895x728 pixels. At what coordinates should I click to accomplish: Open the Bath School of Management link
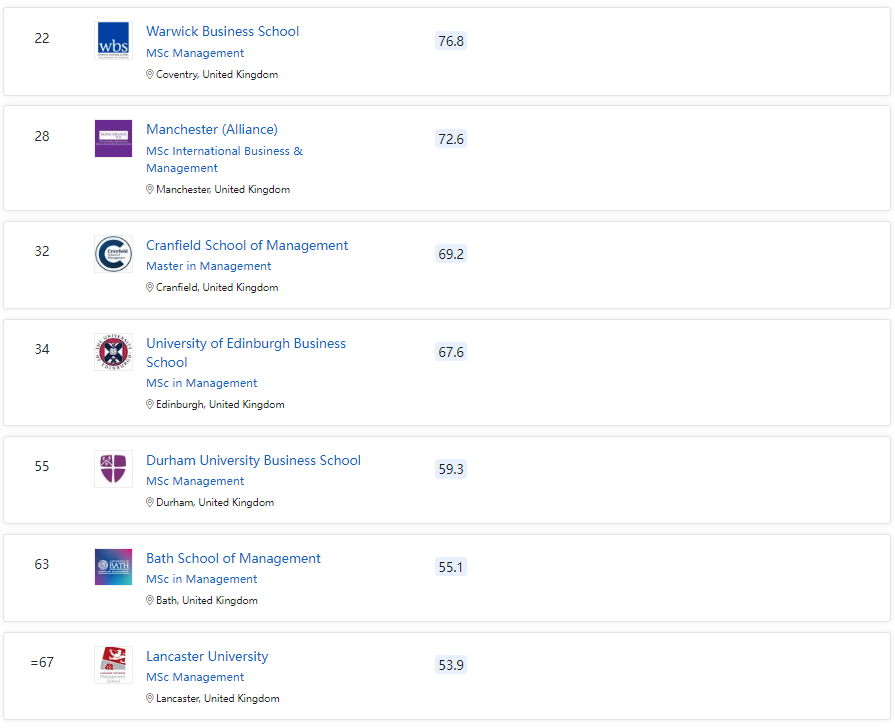click(x=233, y=558)
